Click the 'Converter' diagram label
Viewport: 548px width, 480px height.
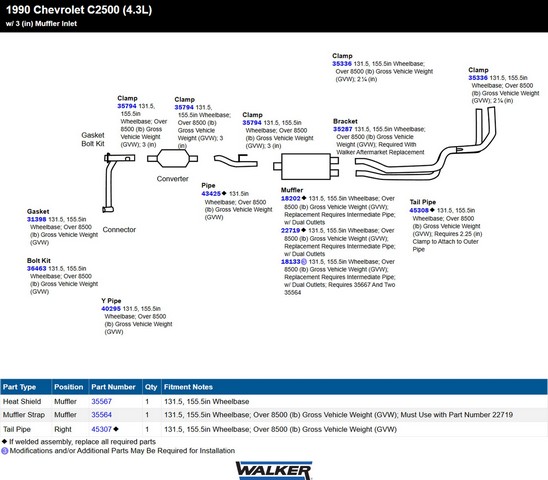(x=172, y=179)
